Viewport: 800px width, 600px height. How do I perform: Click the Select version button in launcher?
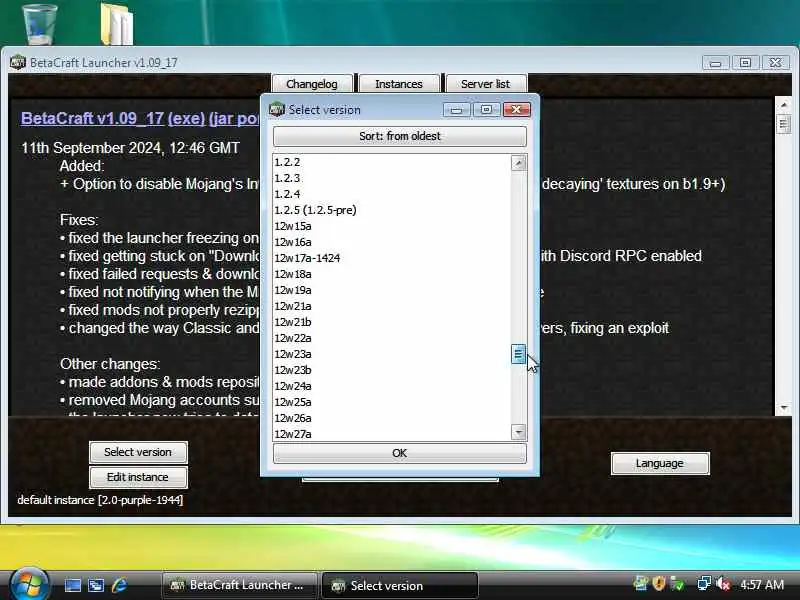[x=138, y=452]
